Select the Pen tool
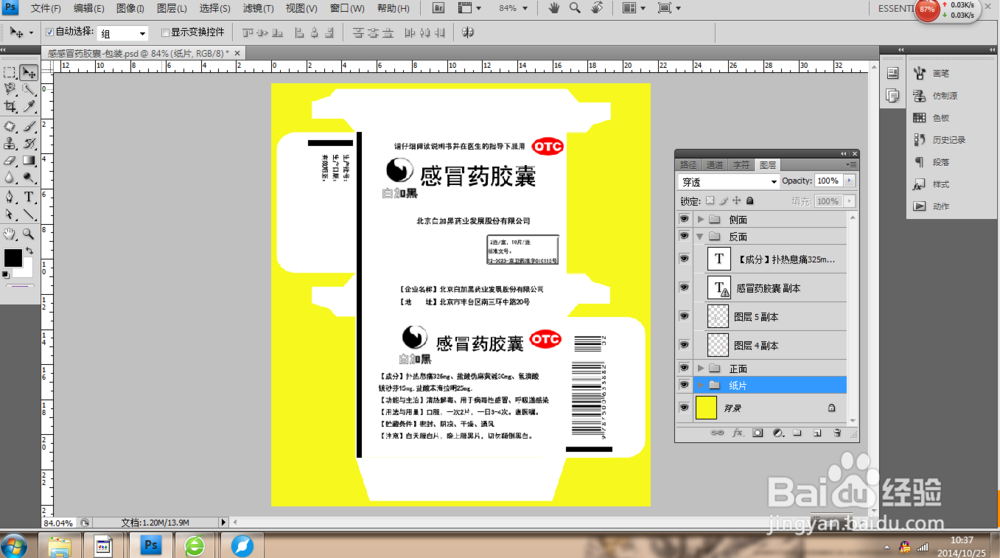Screen dimensions: 1000x558 pyautogui.click(x=10, y=197)
